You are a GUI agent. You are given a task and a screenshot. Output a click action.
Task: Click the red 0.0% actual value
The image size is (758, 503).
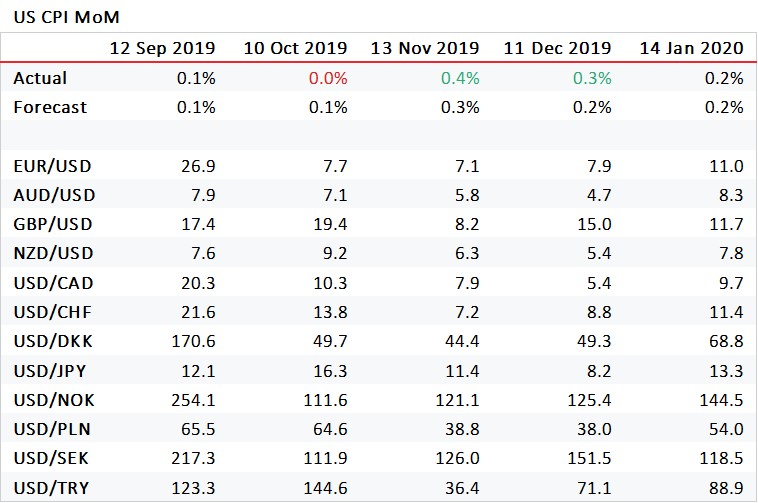[328, 78]
